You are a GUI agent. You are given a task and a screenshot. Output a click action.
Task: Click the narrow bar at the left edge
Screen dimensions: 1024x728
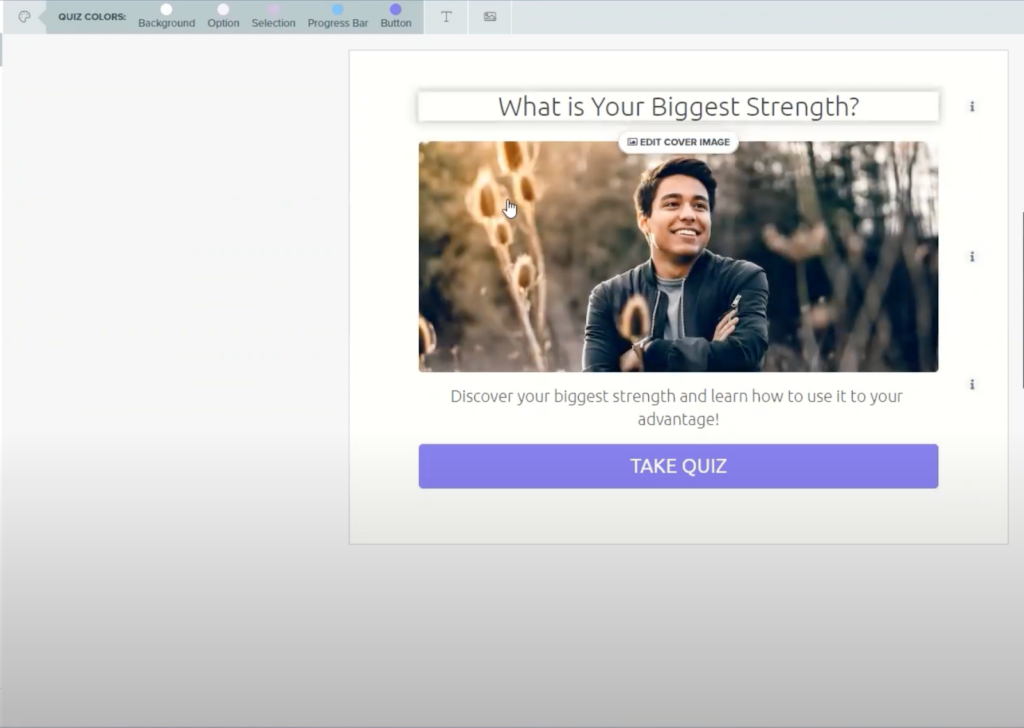coord(1,50)
